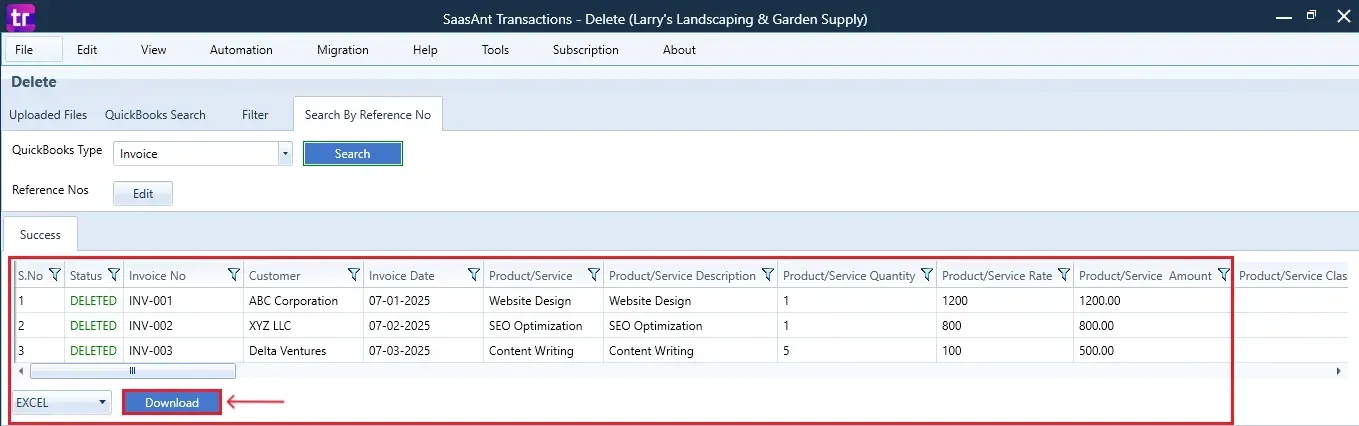Screen dimensions: 1359x426
Task: Open the Help menu
Action: pos(425,50)
